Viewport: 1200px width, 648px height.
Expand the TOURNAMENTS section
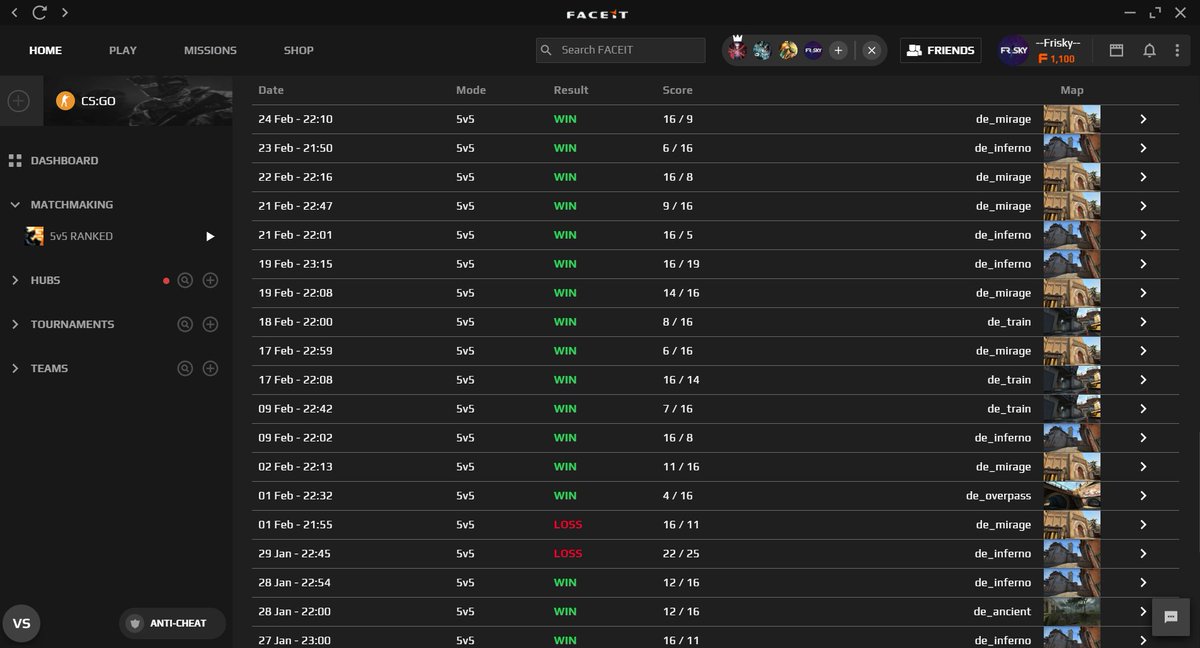(15, 324)
